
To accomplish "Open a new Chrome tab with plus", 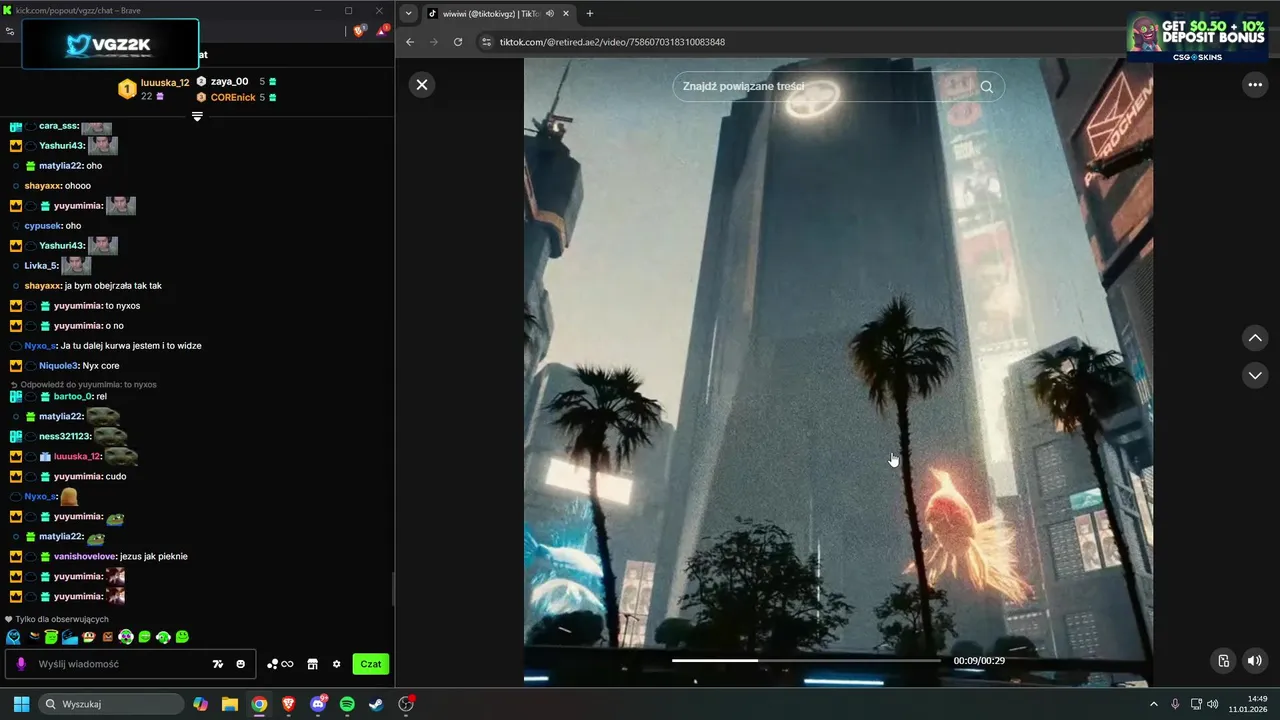I will point(590,13).
